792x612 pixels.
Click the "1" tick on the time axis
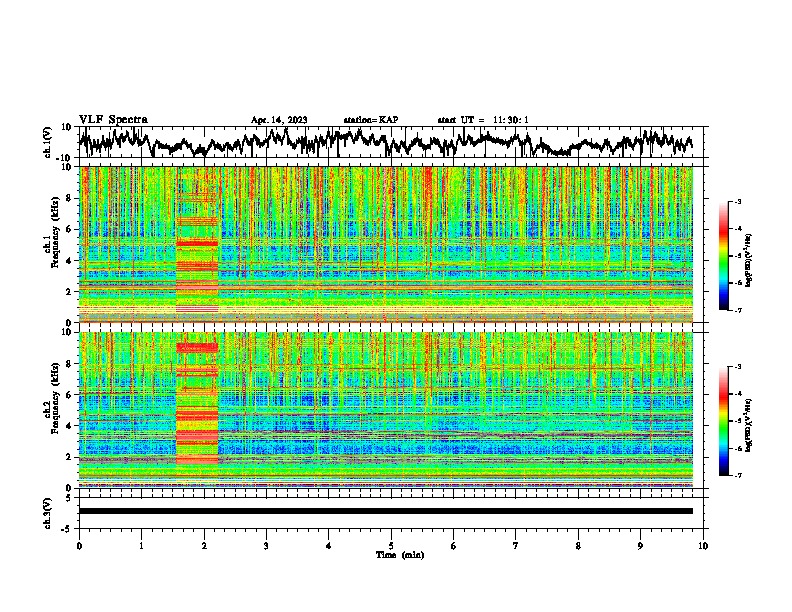tap(141, 546)
